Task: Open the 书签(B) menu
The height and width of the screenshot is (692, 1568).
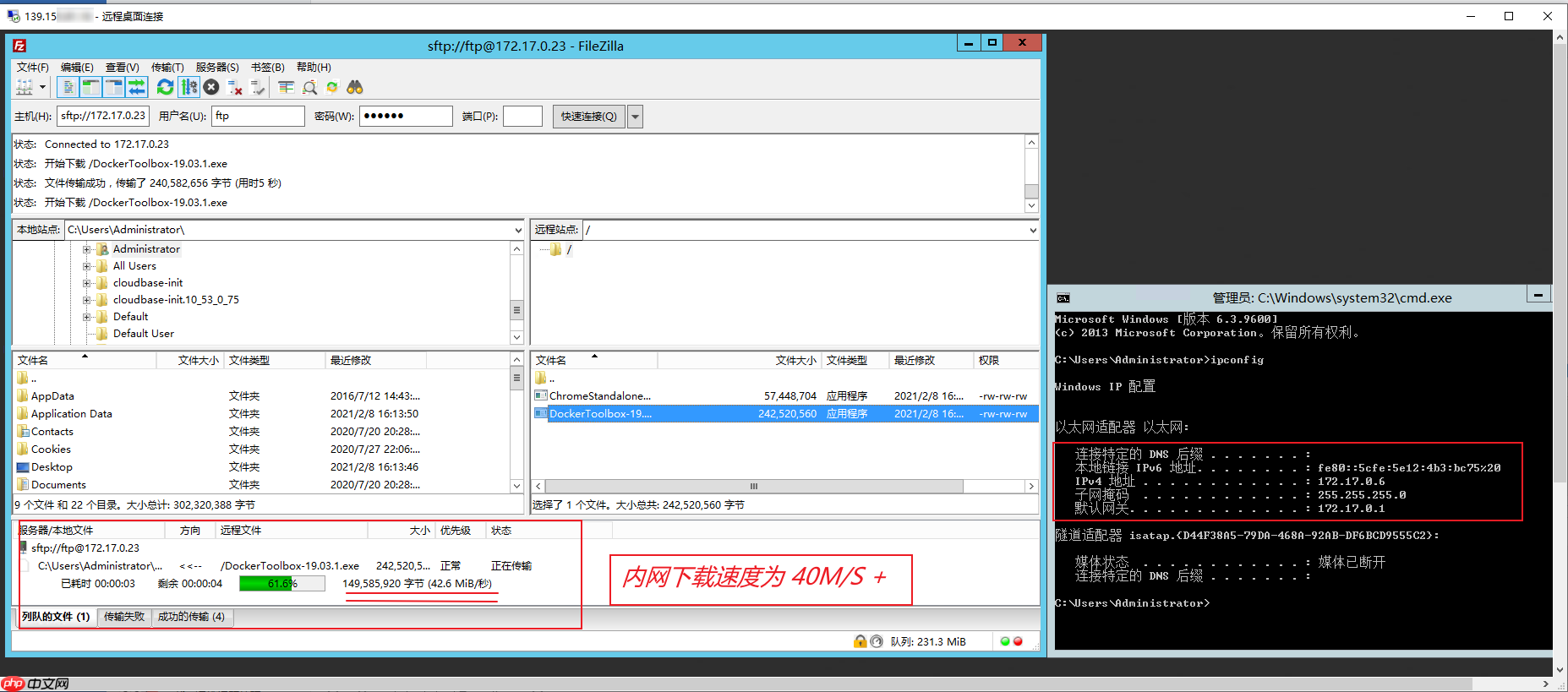Action: click(x=268, y=67)
